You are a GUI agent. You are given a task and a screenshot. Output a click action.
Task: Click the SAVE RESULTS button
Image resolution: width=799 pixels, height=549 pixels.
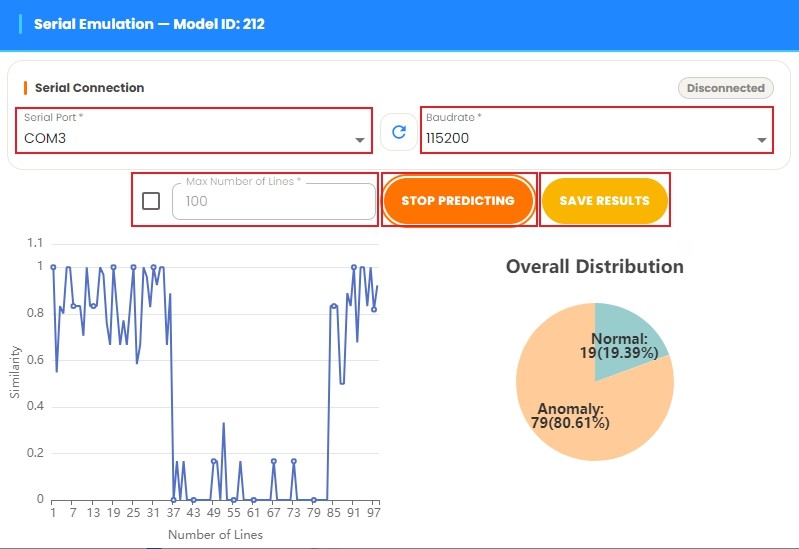point(604,200)
